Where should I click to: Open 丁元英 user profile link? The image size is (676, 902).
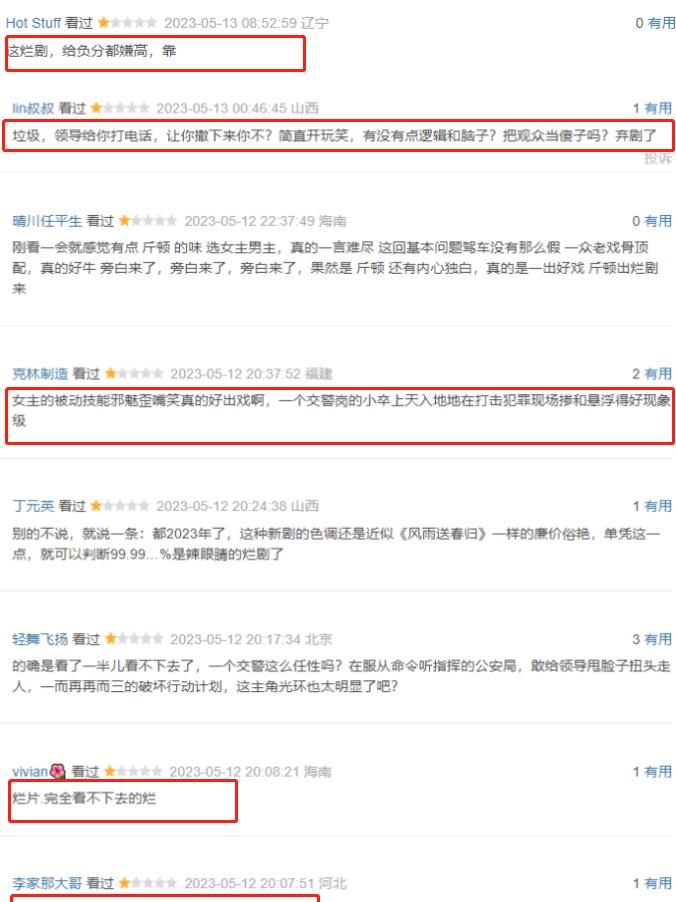pyautogui.click(x=33, y=506)
